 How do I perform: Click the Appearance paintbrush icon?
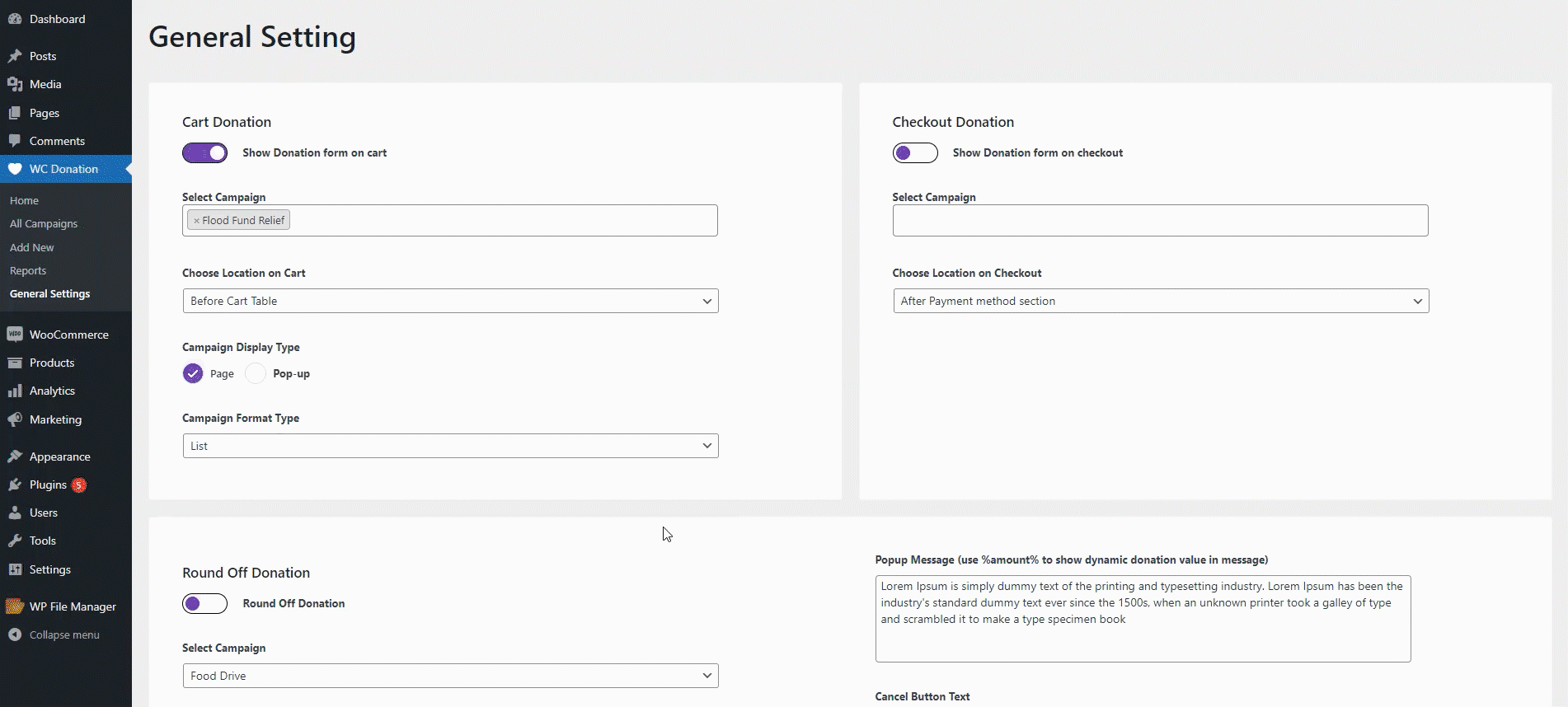(x=15, y=457)
